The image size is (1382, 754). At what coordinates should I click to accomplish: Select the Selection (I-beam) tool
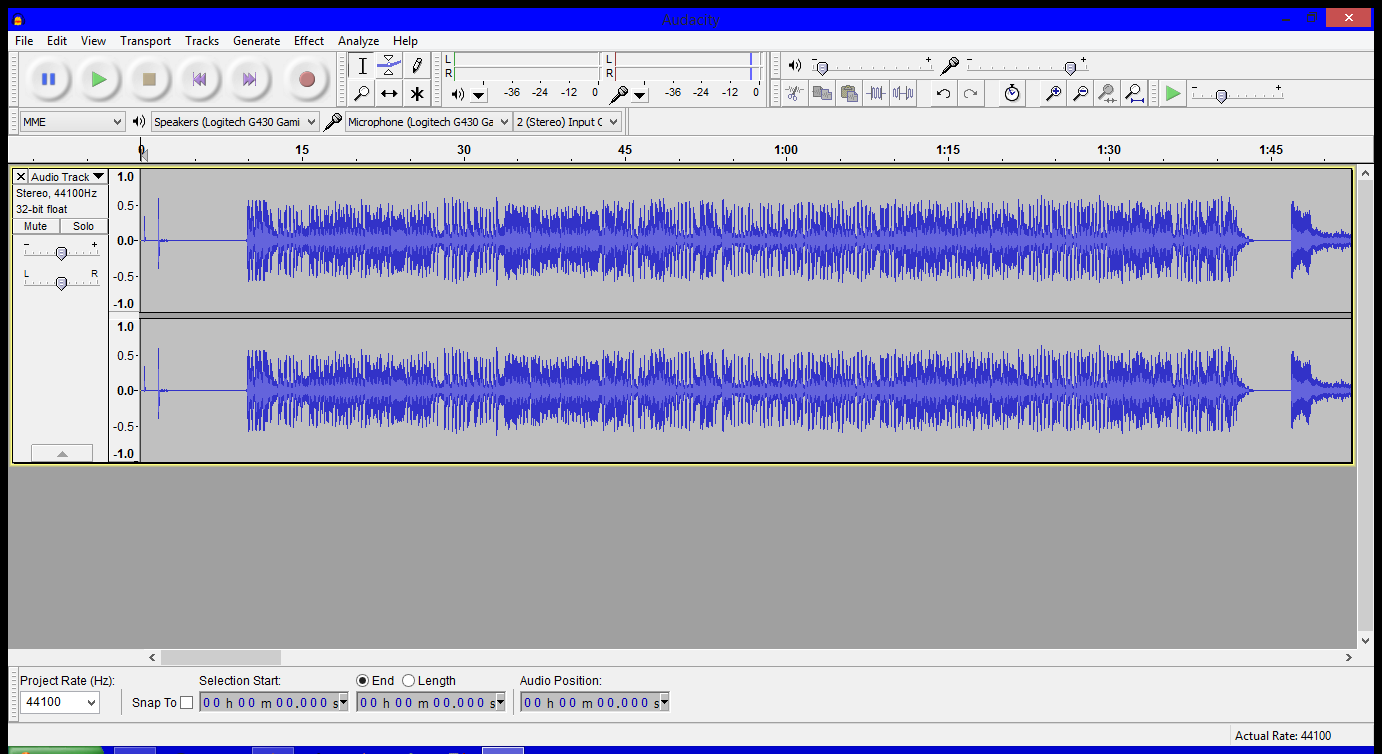click(362, 66)
